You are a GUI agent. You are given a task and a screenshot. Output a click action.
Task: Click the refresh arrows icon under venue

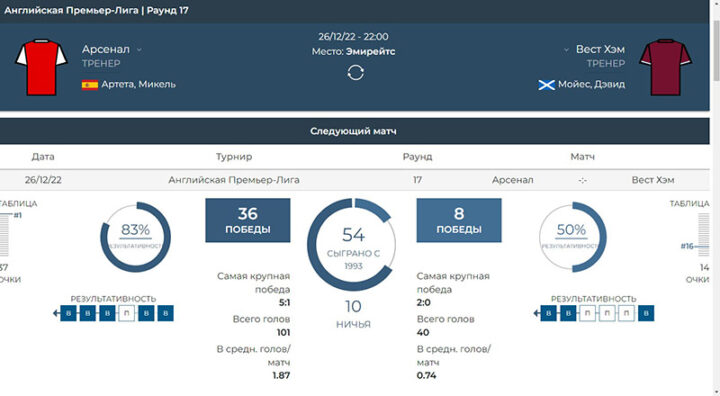click(x=355, y=73)
